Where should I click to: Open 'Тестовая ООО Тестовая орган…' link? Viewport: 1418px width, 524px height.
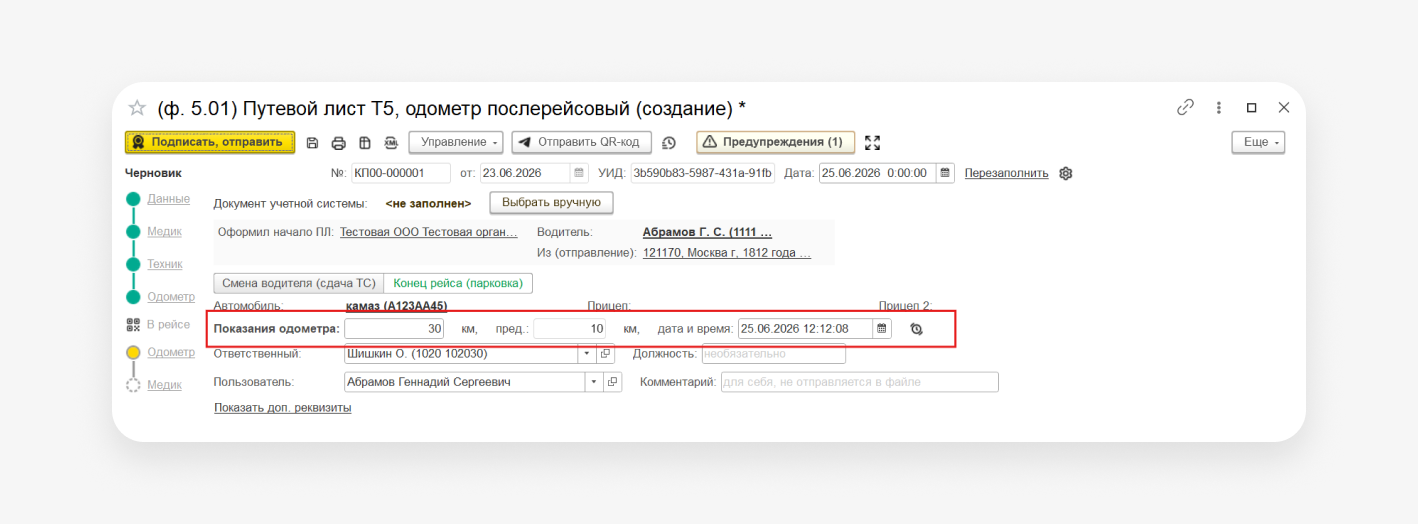pyautogui.click(x=429, y=232)
